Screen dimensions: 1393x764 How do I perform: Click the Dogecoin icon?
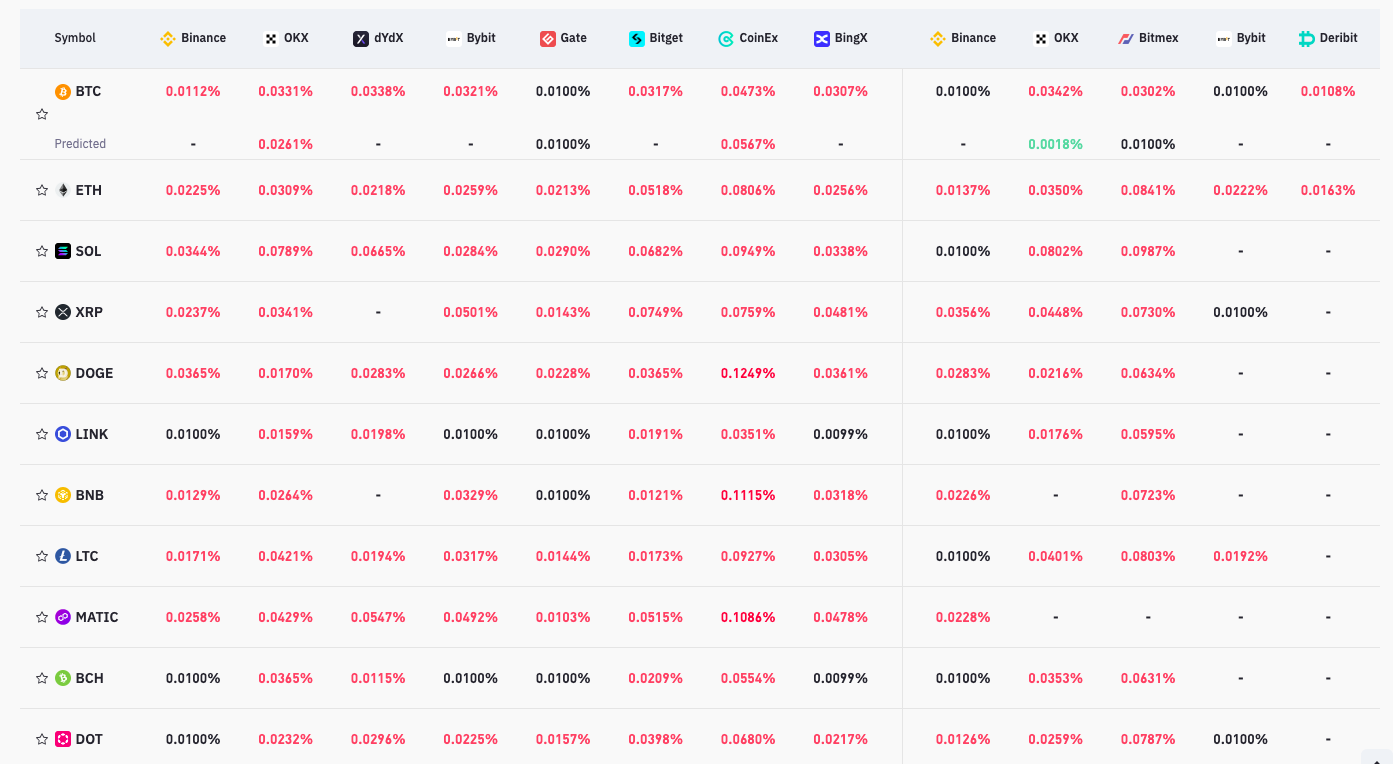[63, 373]
